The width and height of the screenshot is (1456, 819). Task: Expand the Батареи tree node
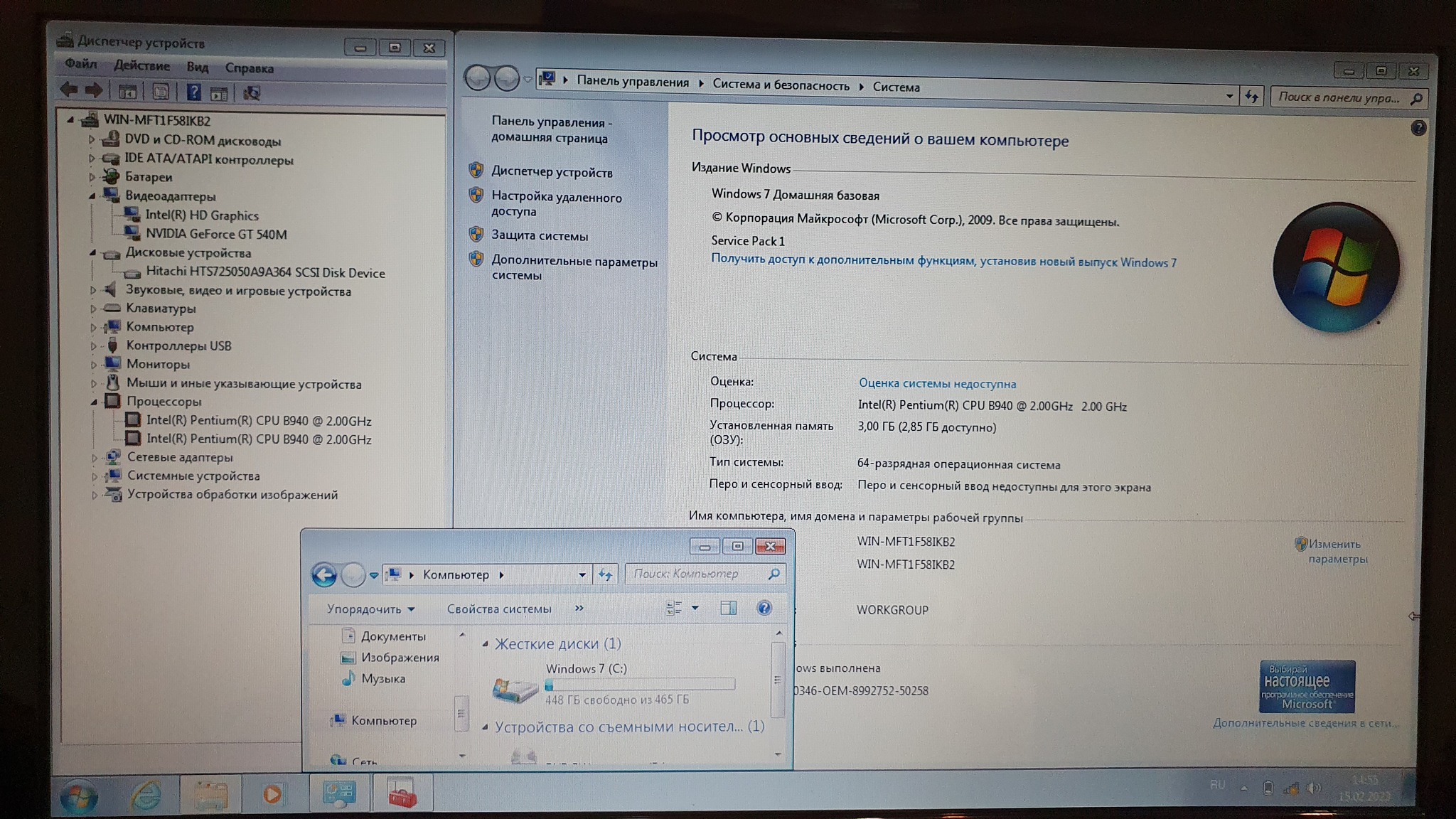92,176
